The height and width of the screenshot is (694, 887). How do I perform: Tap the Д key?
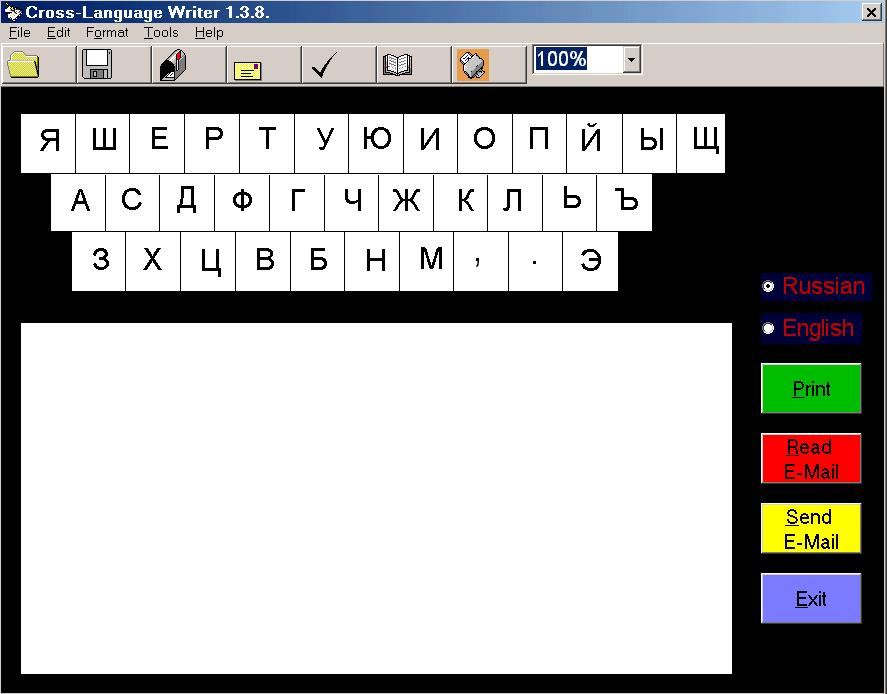point(187,202)
